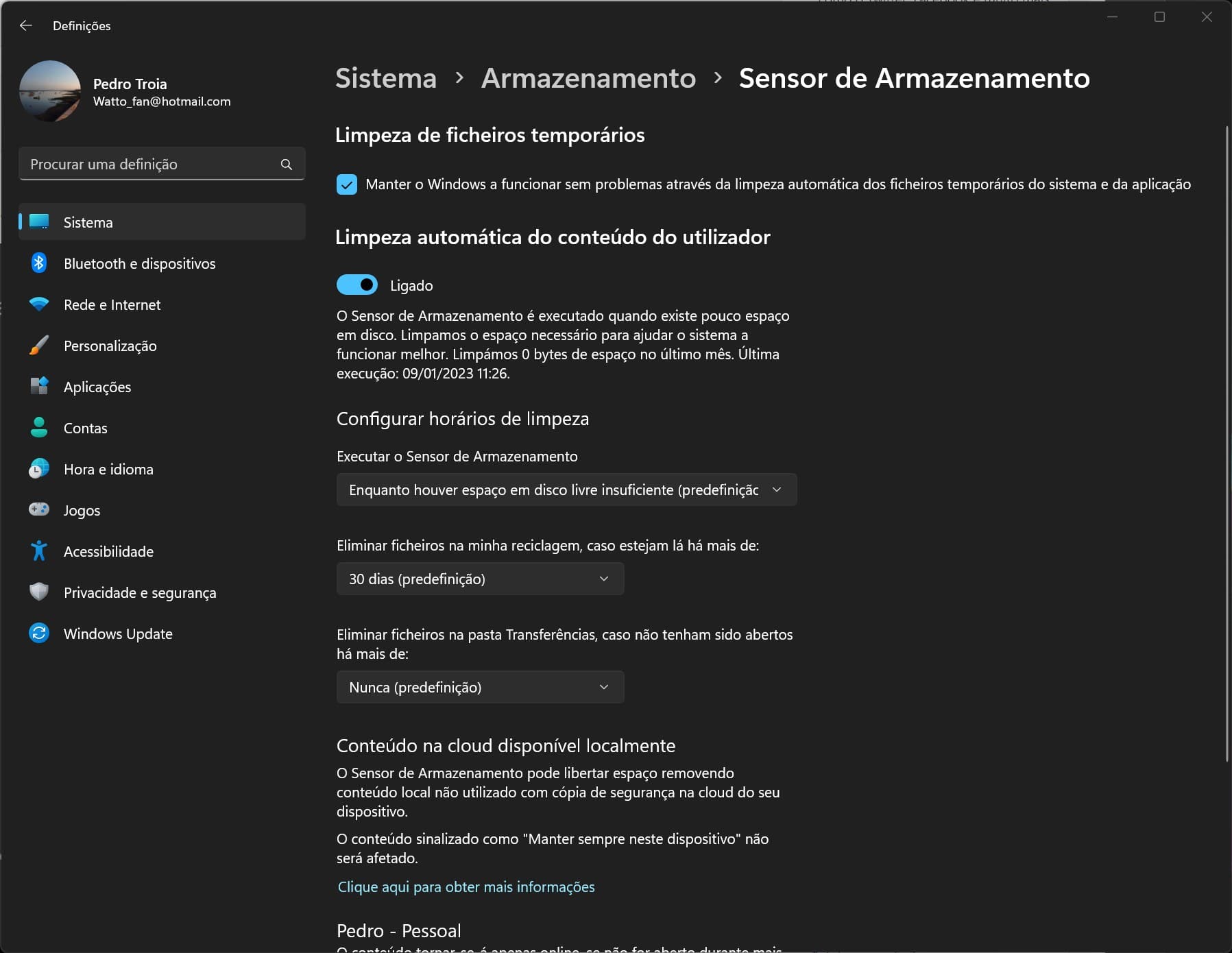1232x953 pixels.
Task: Uncheck the automatic temporary files cleanup checkbox
Action: pos(347,184)
